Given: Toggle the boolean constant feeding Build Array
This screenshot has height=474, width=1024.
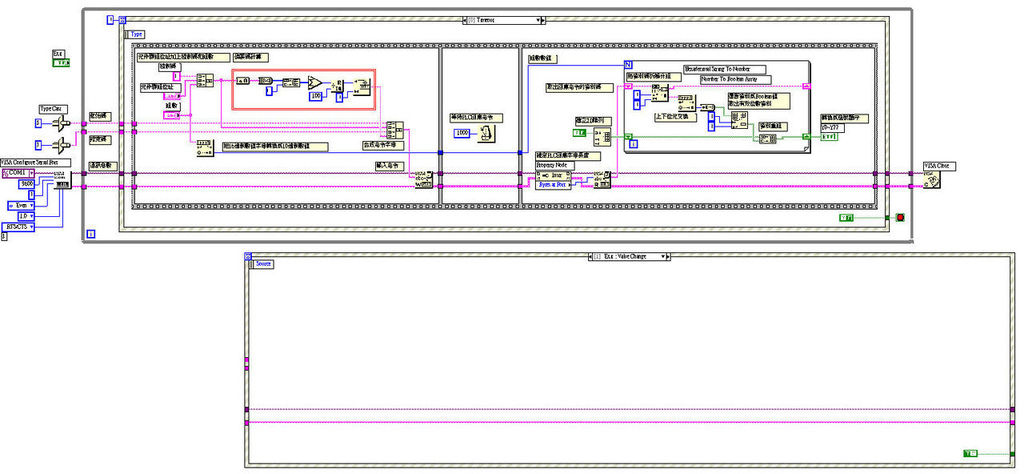Looking at the screenshot, I should pos(580,133).
